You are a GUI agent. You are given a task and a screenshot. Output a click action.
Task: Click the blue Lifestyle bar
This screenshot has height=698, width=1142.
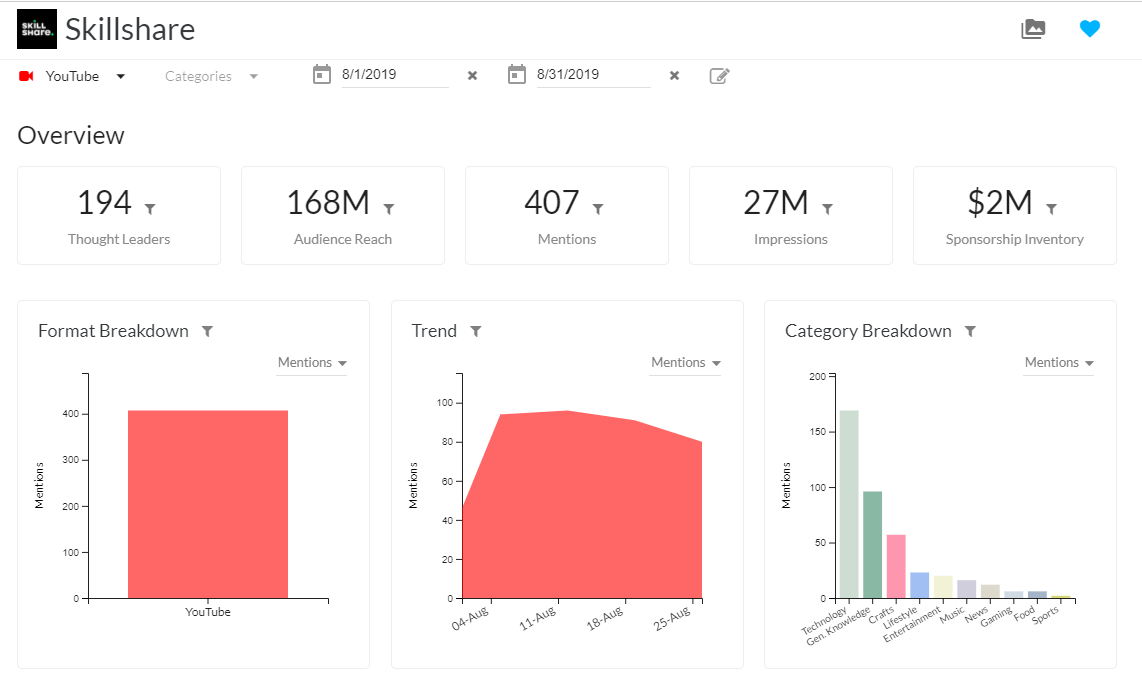click(x=920, y=585)
